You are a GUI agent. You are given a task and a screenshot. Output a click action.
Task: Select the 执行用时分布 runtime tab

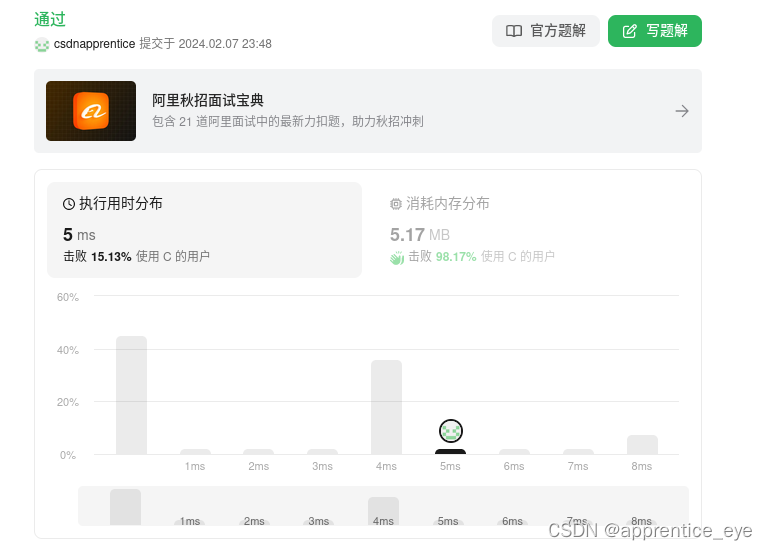(x=204, y=230)
